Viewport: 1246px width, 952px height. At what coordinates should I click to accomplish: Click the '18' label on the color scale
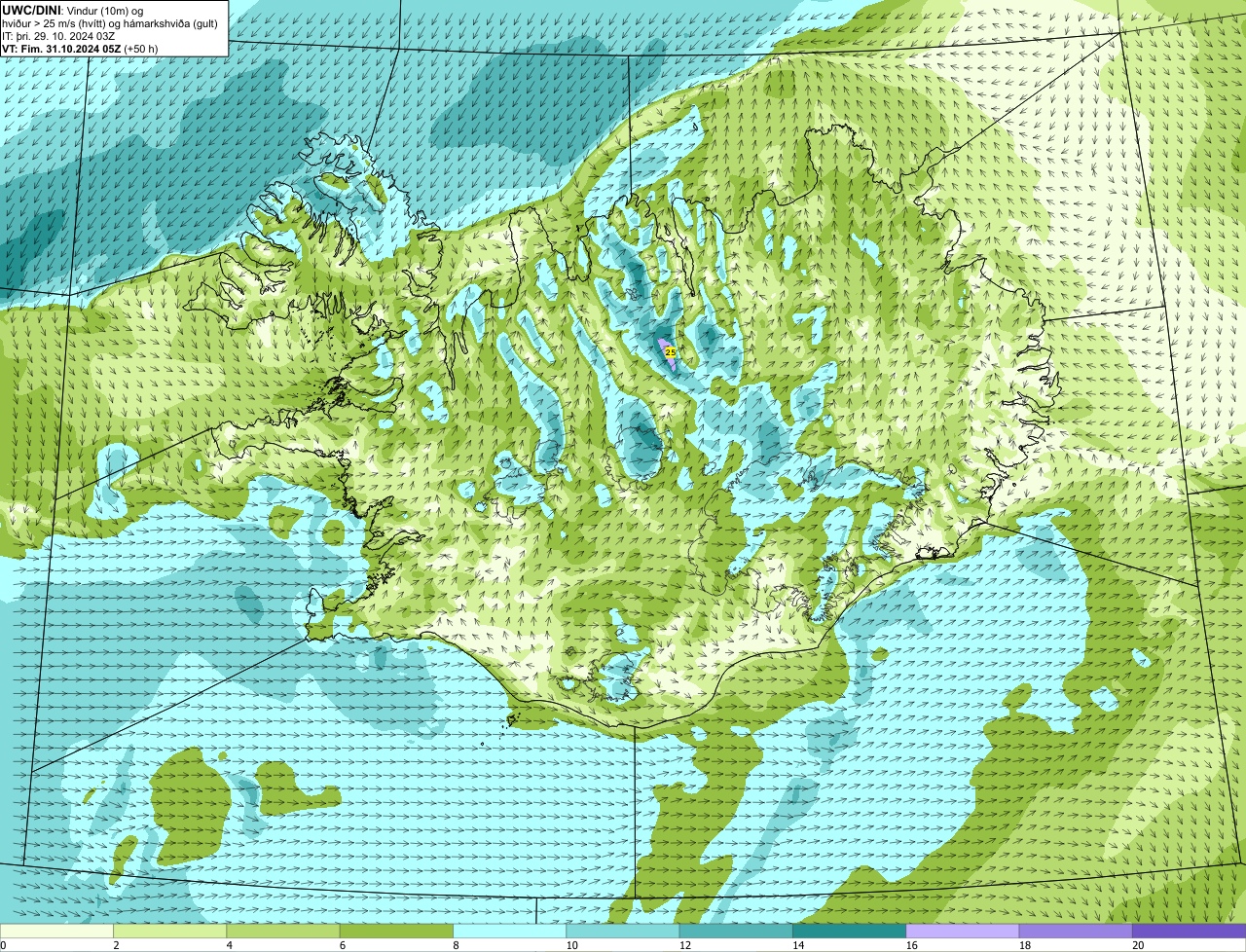point(1025,945)
